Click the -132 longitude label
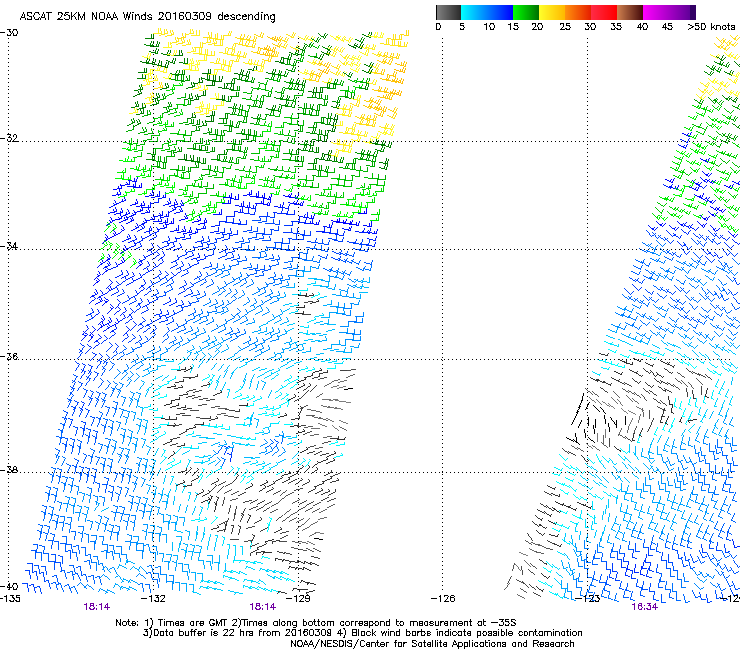The width and height of the screenshot is (740, 650). 154,599
